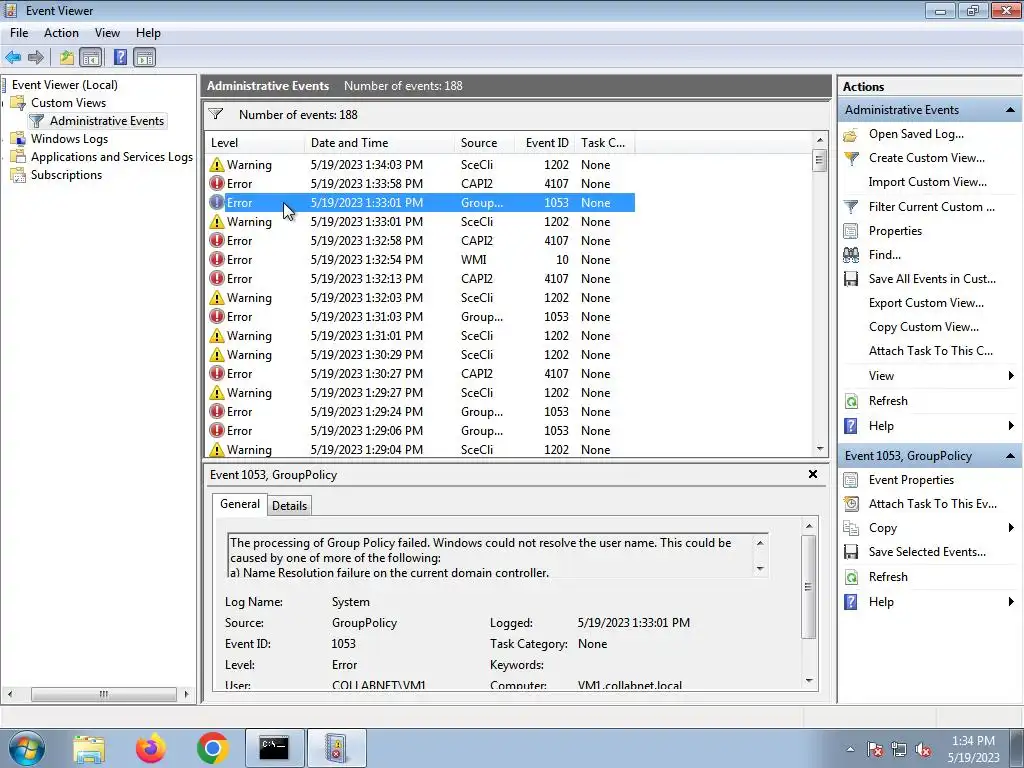Sort by Event ID column header
The width and height of the screenshot is (1024, 768).
pos(547,143)
